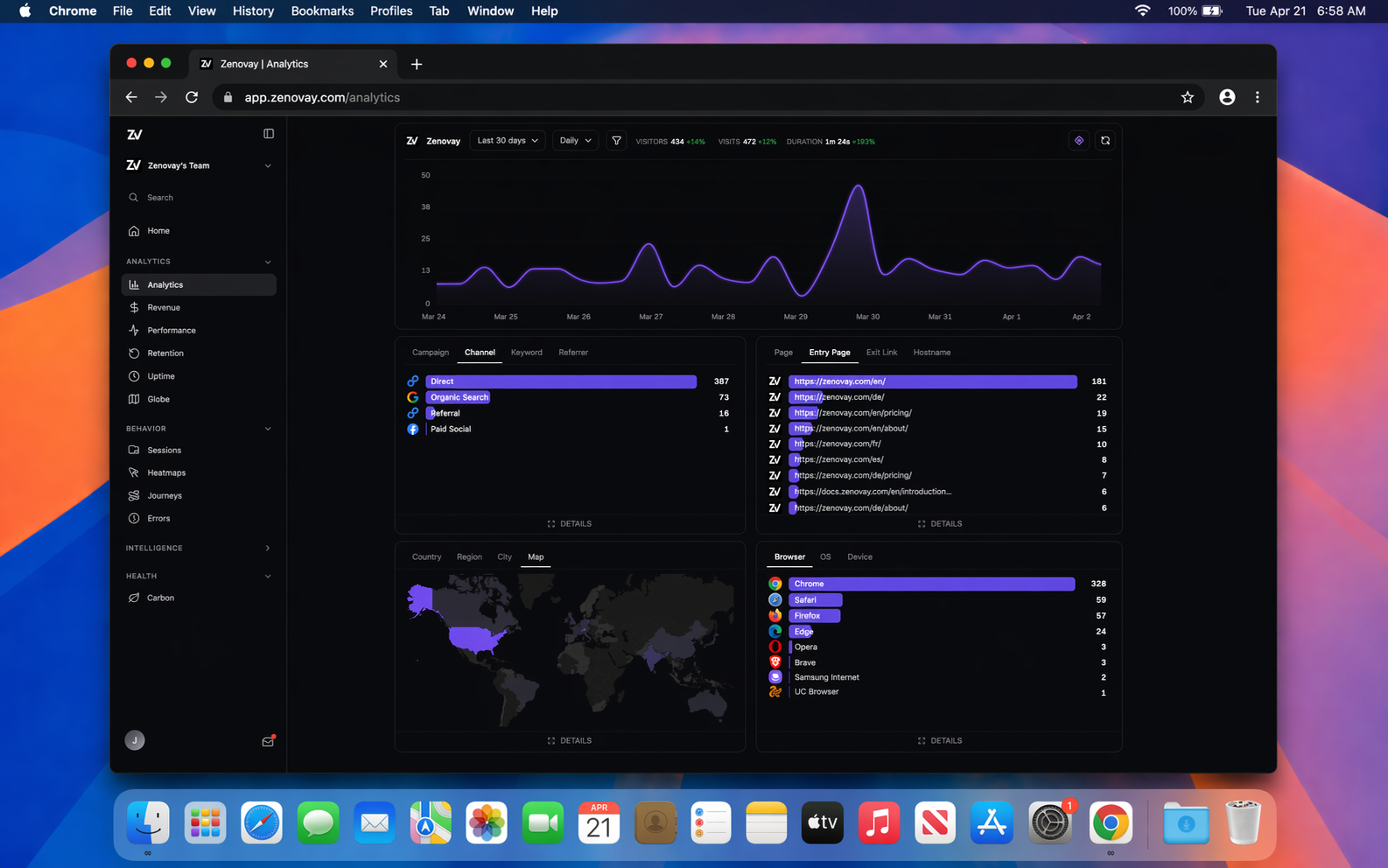Switch to the Country tab
This screenshot has width=1388, height=868.
(x=427, y=557)
